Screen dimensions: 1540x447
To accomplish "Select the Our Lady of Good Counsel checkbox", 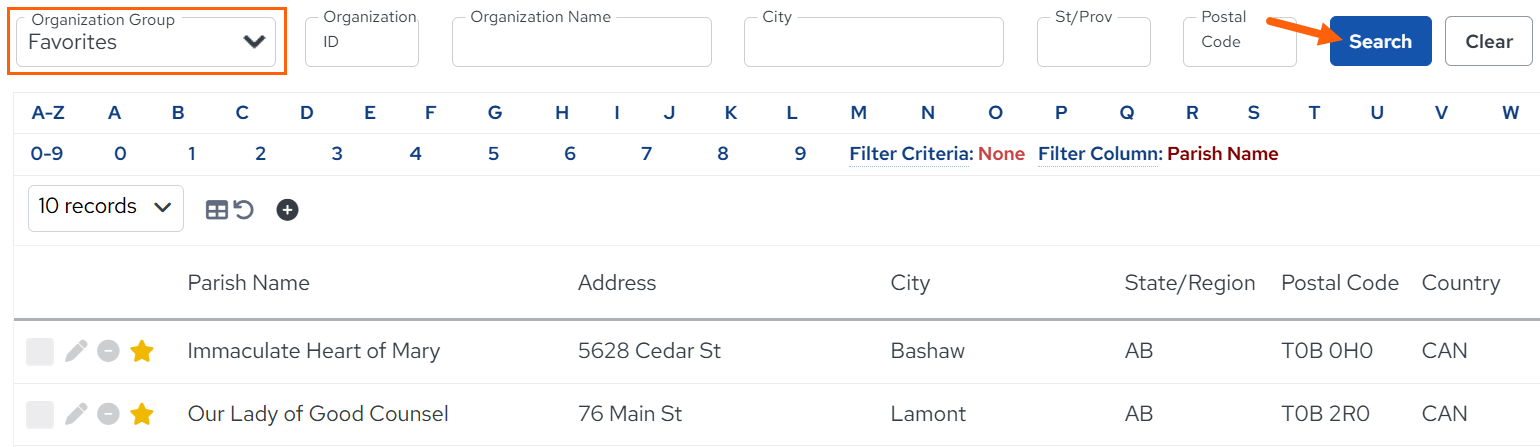I will tap(40, 414).
